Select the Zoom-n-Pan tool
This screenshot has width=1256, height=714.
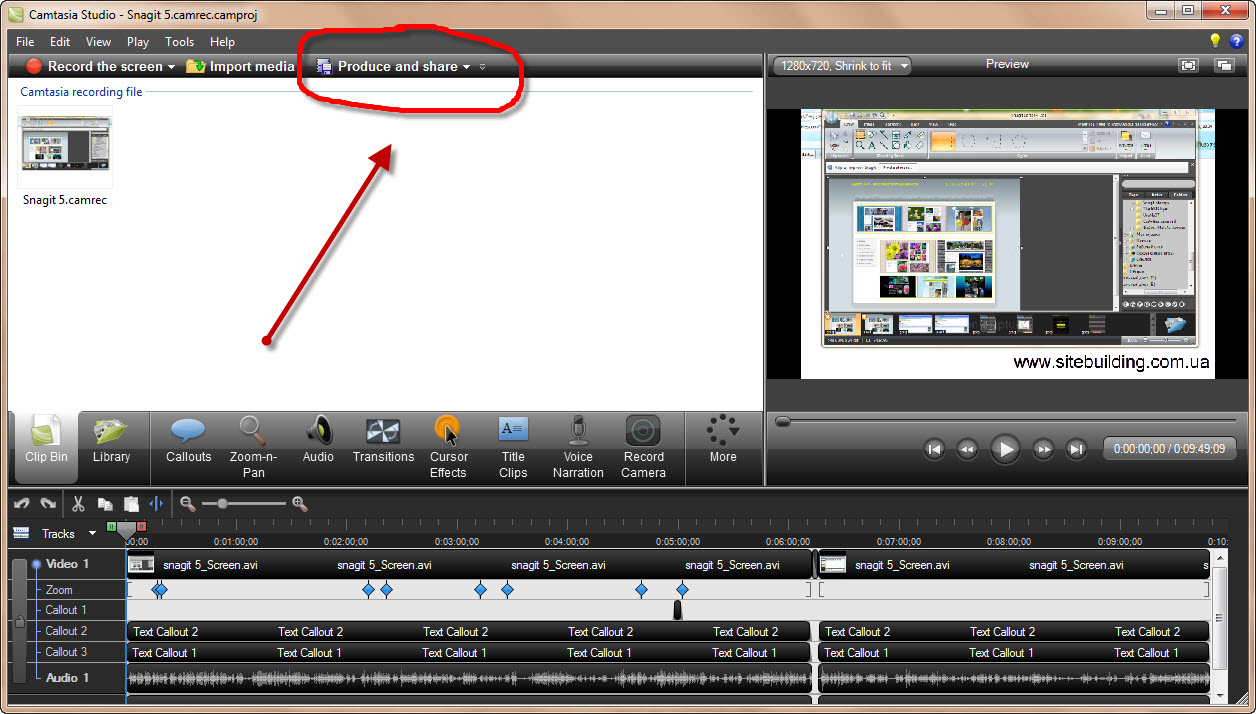pyautogui.click(x=253, y=448)
